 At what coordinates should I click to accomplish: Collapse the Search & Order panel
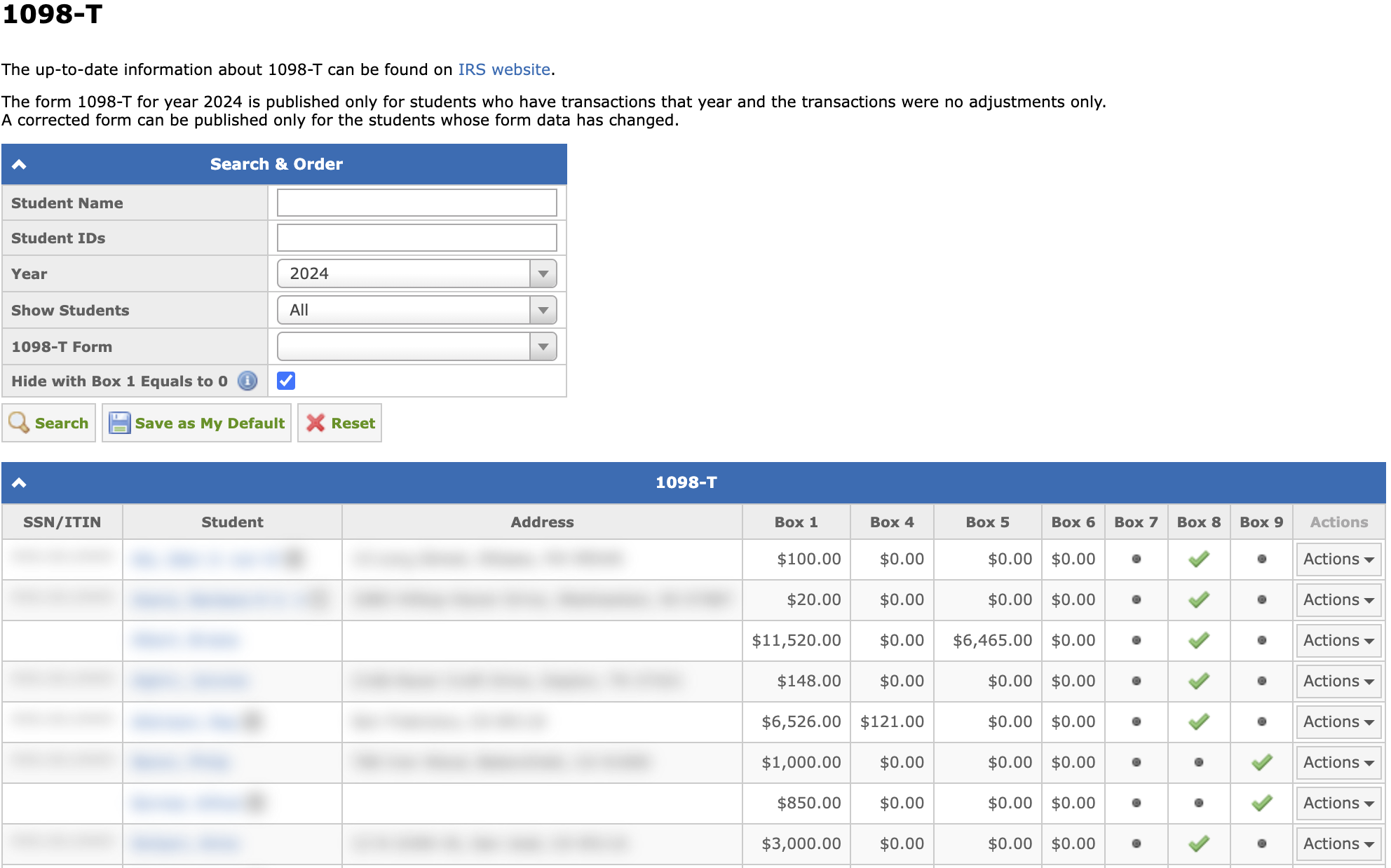click(x=20, y=164)
